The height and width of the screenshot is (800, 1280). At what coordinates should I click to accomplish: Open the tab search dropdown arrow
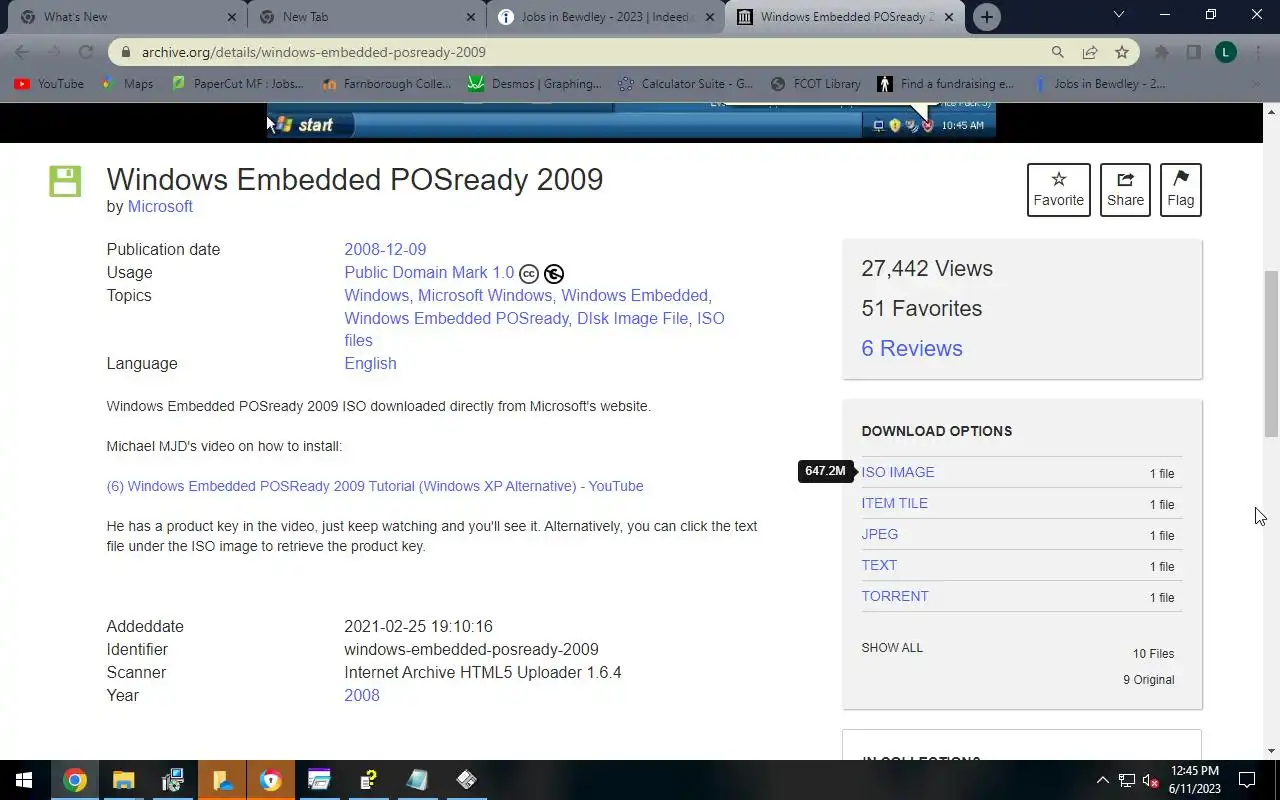click(1119, 15)
